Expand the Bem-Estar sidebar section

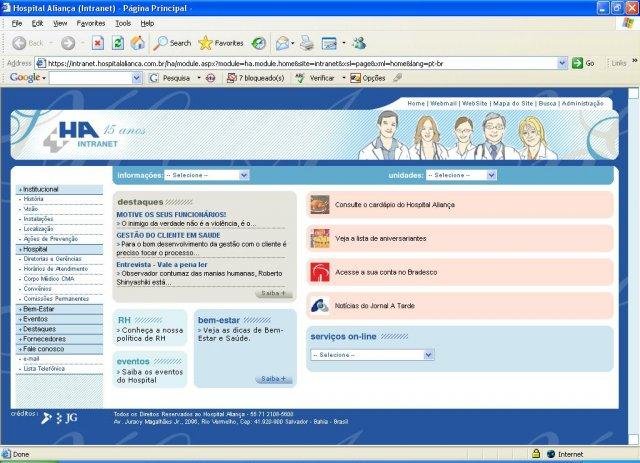pos(60,309)
